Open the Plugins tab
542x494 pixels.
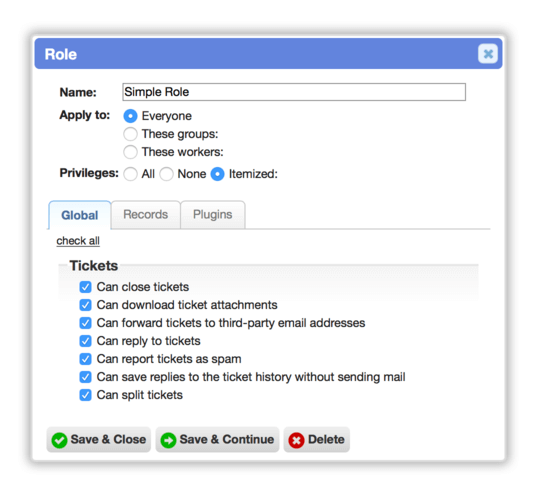click(213, 215)
